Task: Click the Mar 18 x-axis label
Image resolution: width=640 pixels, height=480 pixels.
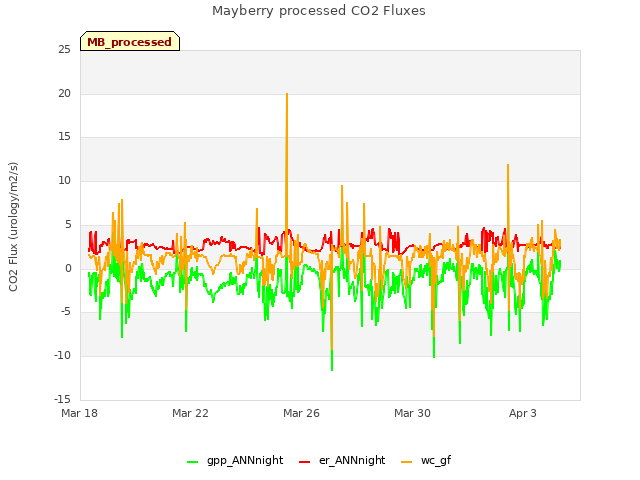Action: [79, 413]
